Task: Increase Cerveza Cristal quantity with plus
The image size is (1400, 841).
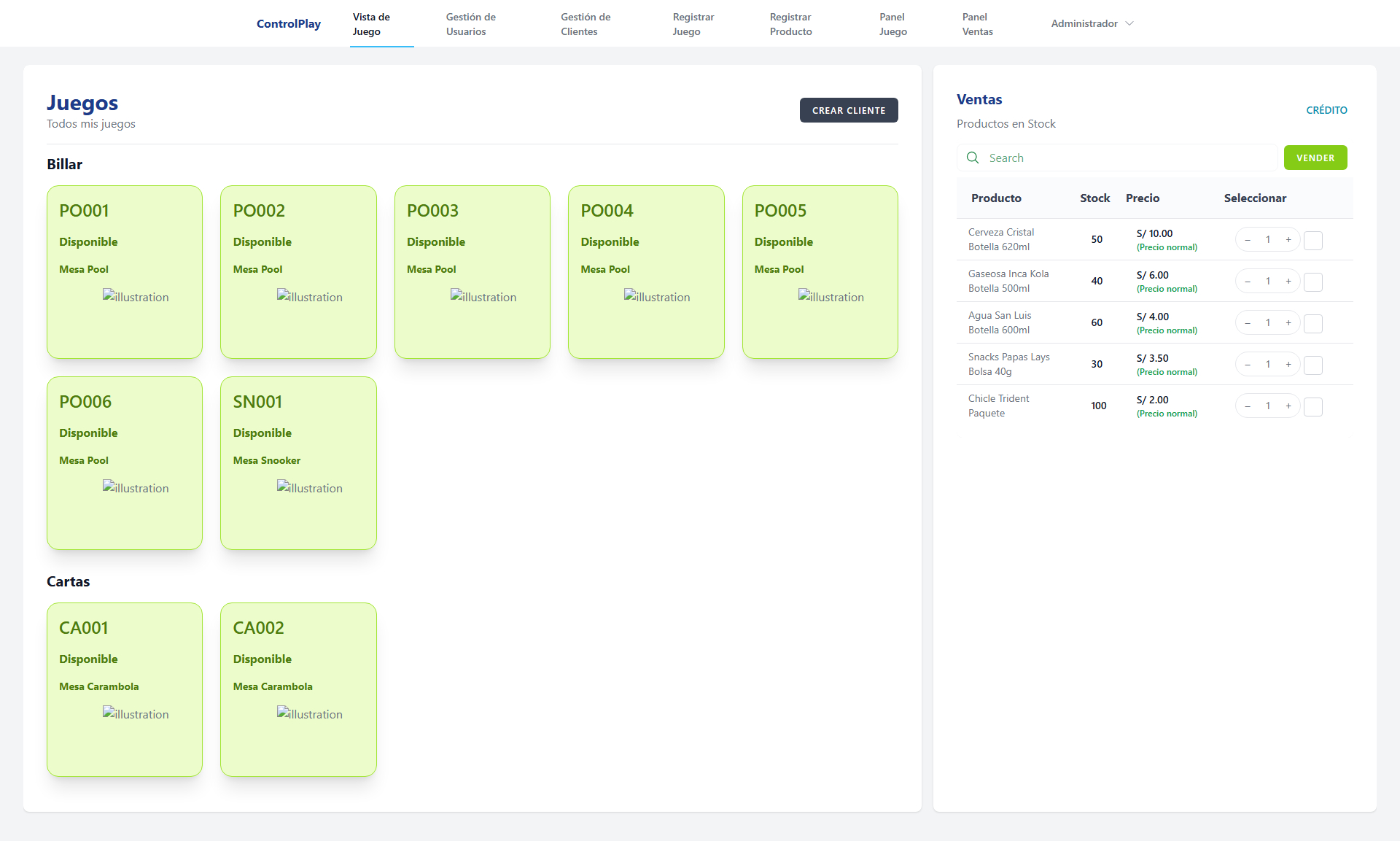Action: pyautogui.click(x=1288, y=240)
